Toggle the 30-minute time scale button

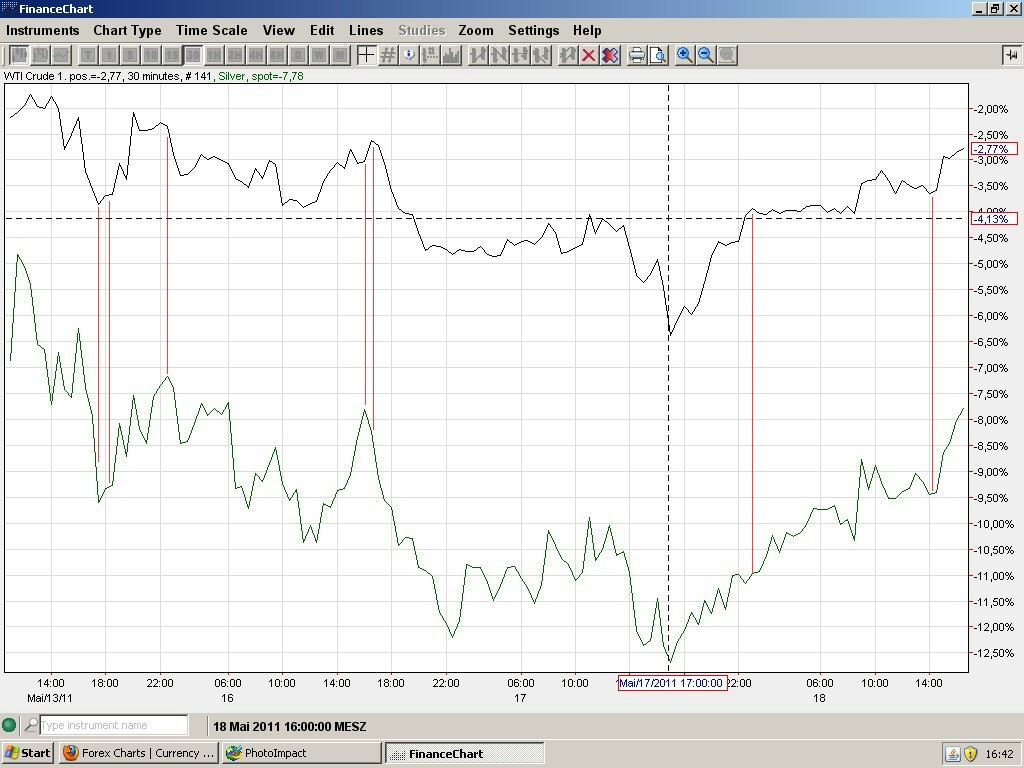pyautogui.click(x=193, y=55)
